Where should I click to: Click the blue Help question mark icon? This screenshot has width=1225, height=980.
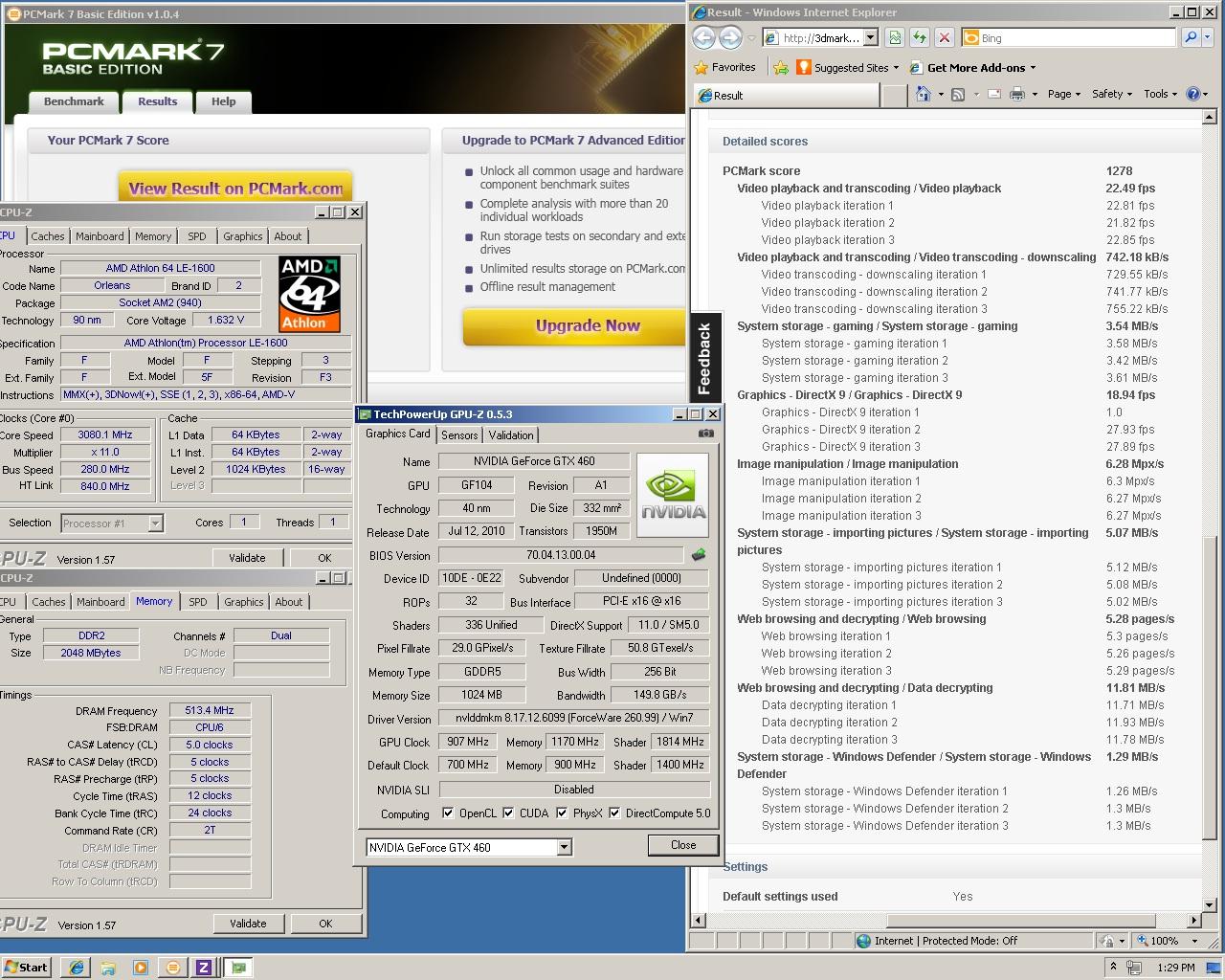[x=1193, y=94]
